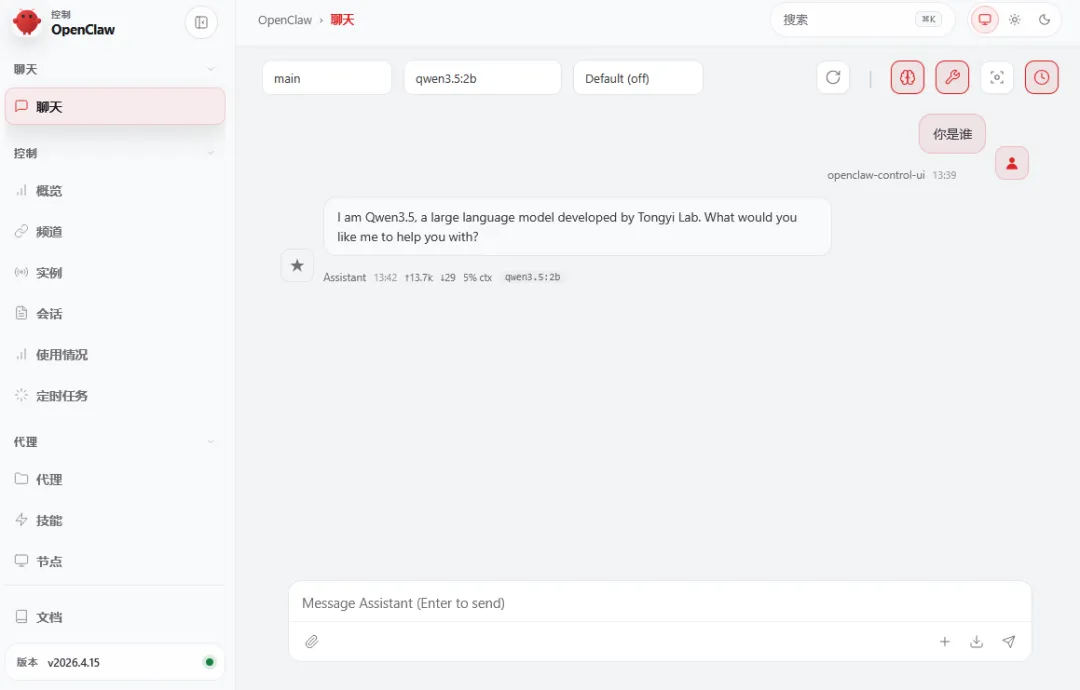Open the main session dropdown

click(326, 78)
